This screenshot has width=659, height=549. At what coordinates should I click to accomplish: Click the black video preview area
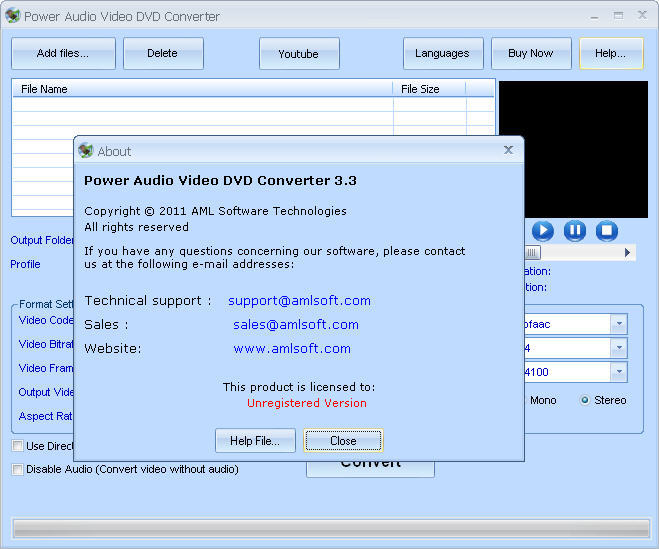pyautogui.click(x=586, y=149)
